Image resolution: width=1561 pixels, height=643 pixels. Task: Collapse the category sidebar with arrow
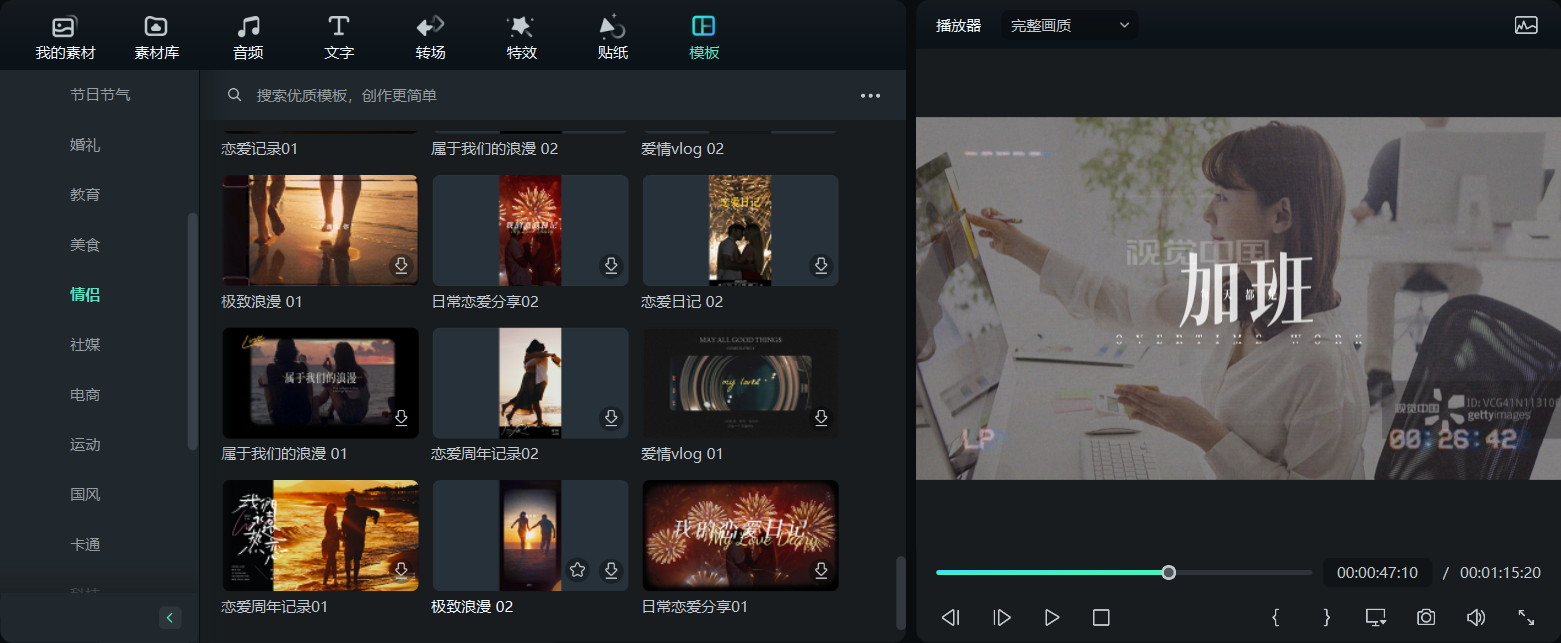tap(170, 617)
